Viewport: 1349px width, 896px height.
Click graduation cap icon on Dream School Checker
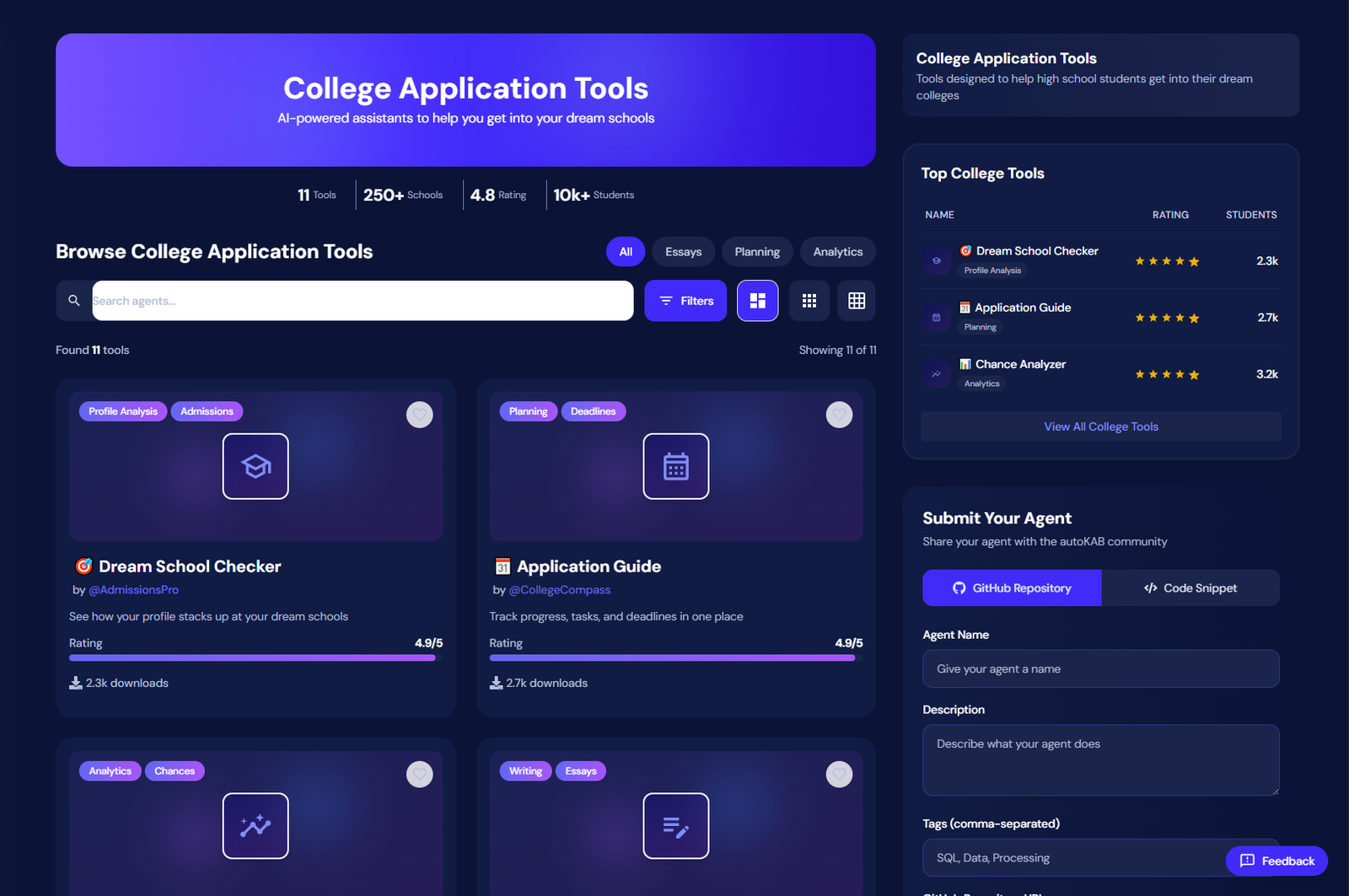tap(255, 466)
